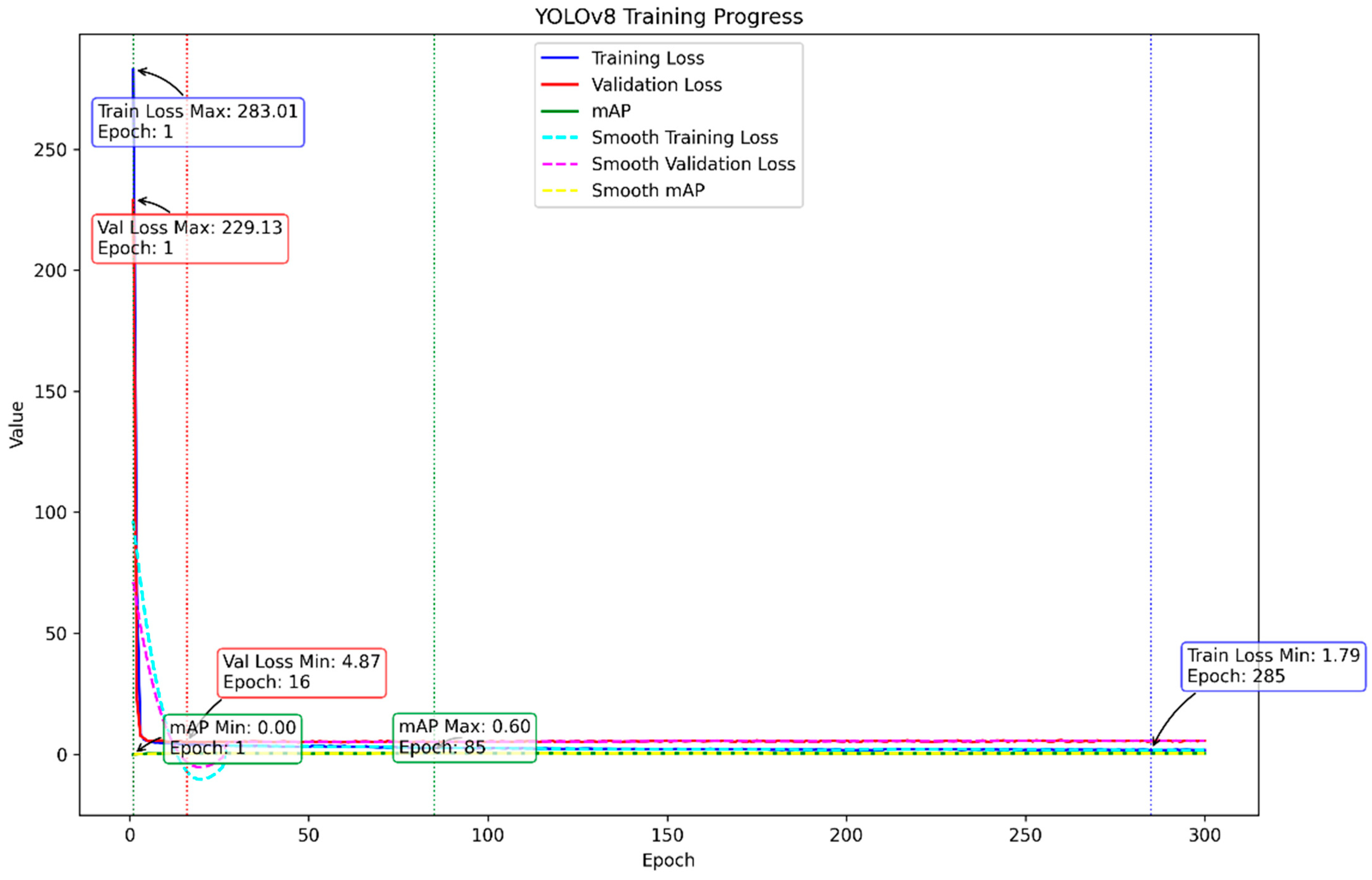
Task: Click the dashed magenta legend line sample
Action: tap(560, 164)
